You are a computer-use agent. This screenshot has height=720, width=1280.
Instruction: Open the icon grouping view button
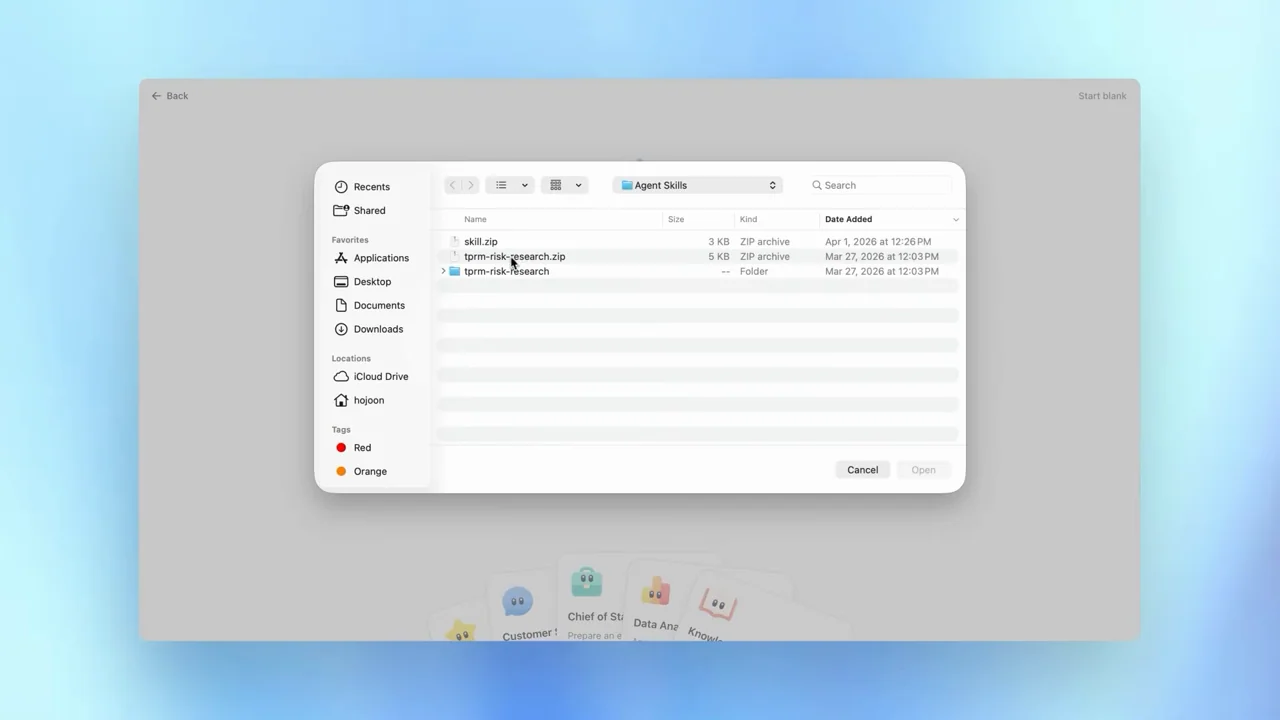tap(556, 185)
